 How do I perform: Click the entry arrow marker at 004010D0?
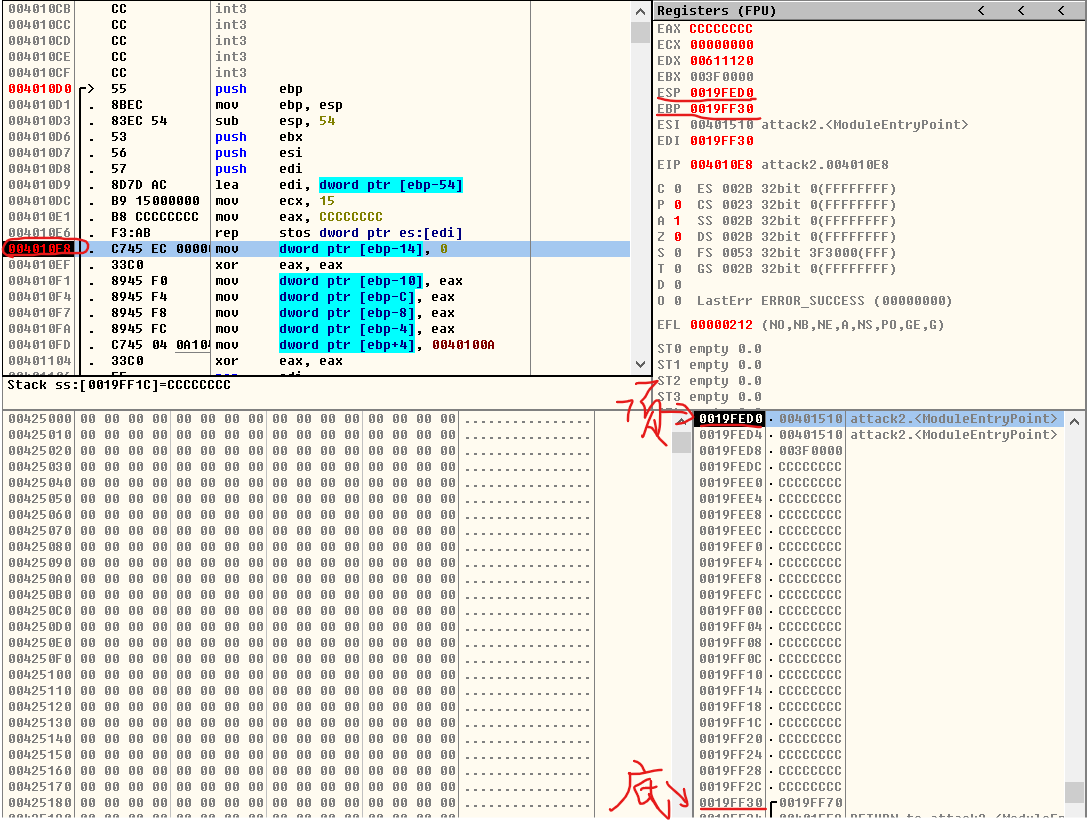[x=86, y=89]
